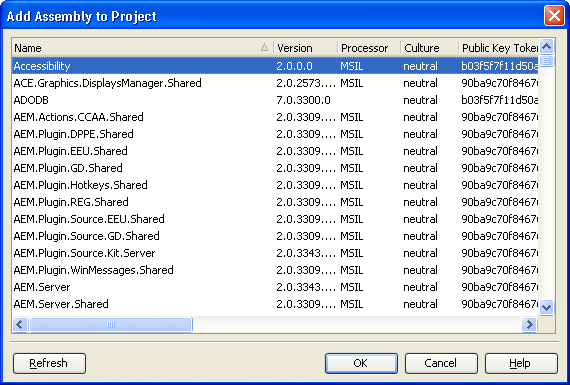Open Help for this dialog

521,363
